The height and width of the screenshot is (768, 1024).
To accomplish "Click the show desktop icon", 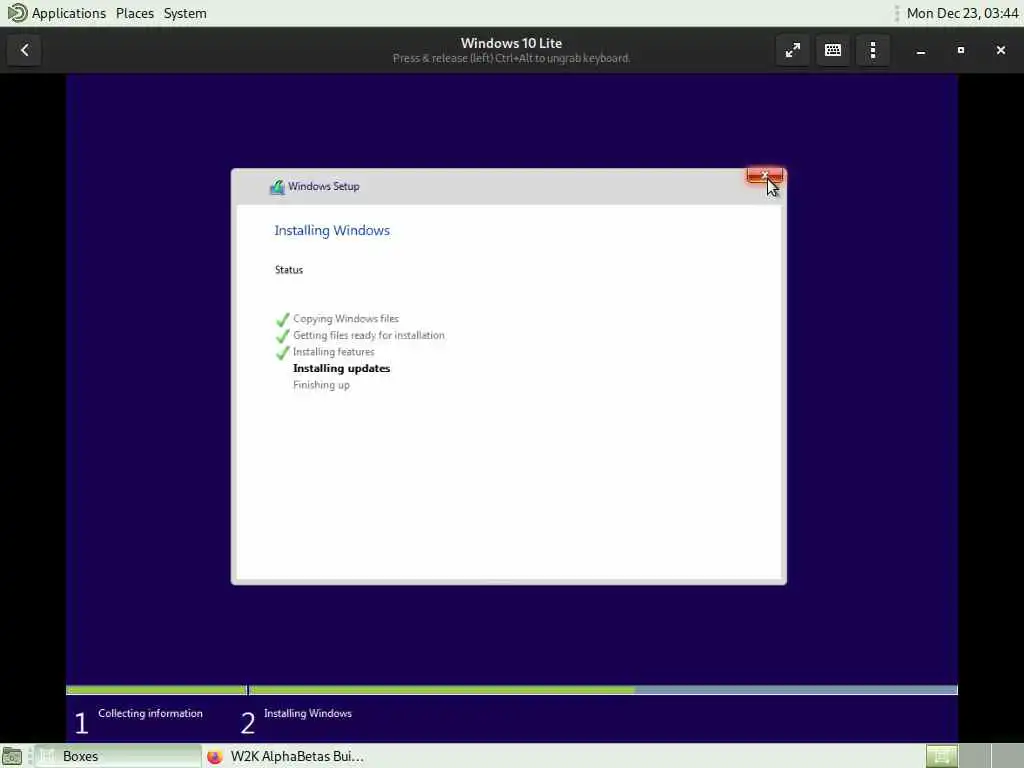I will pyautogui.click(x=12, y=756).
